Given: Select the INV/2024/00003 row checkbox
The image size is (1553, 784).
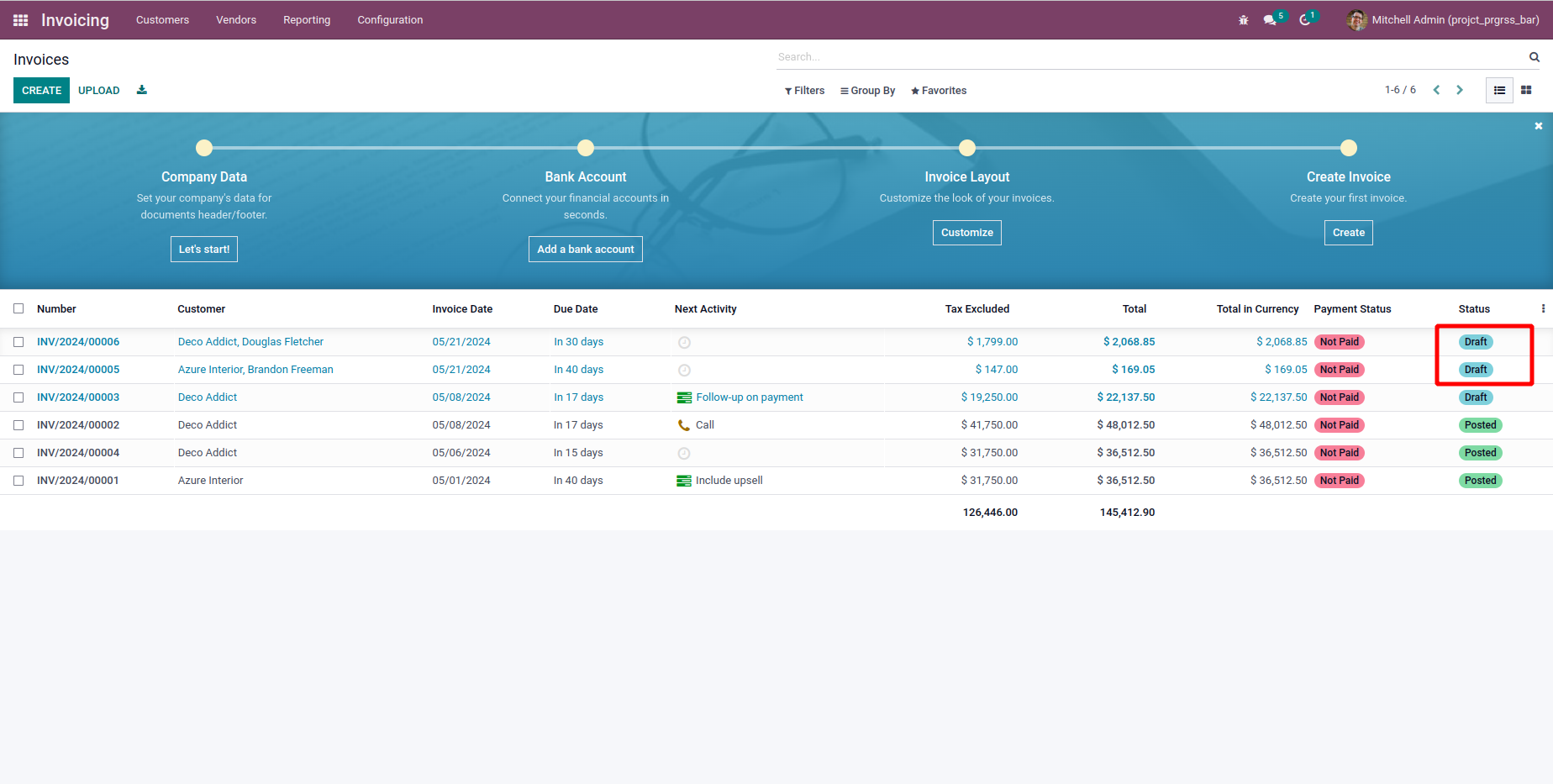Looking at the screenshot, I should tap(18, 397).
